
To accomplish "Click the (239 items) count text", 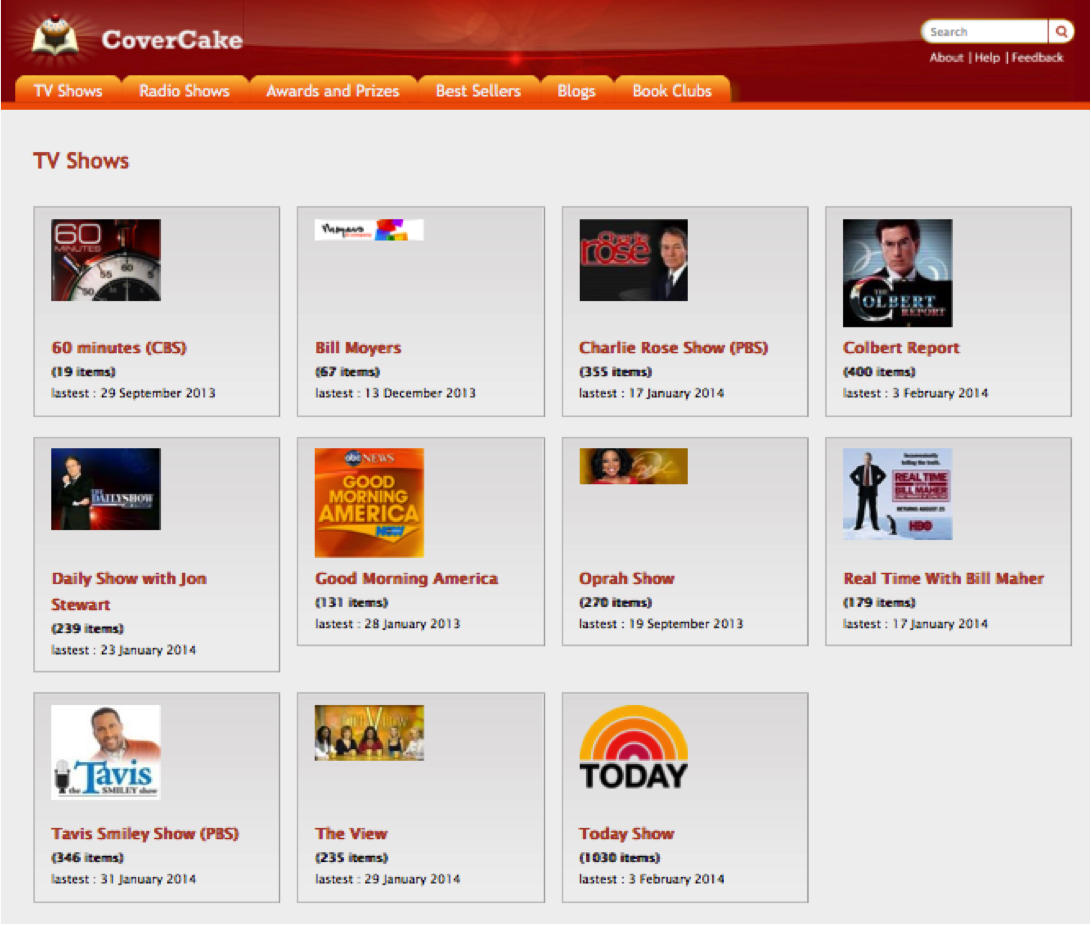I will pyautogui.click(x=87, y=628).
